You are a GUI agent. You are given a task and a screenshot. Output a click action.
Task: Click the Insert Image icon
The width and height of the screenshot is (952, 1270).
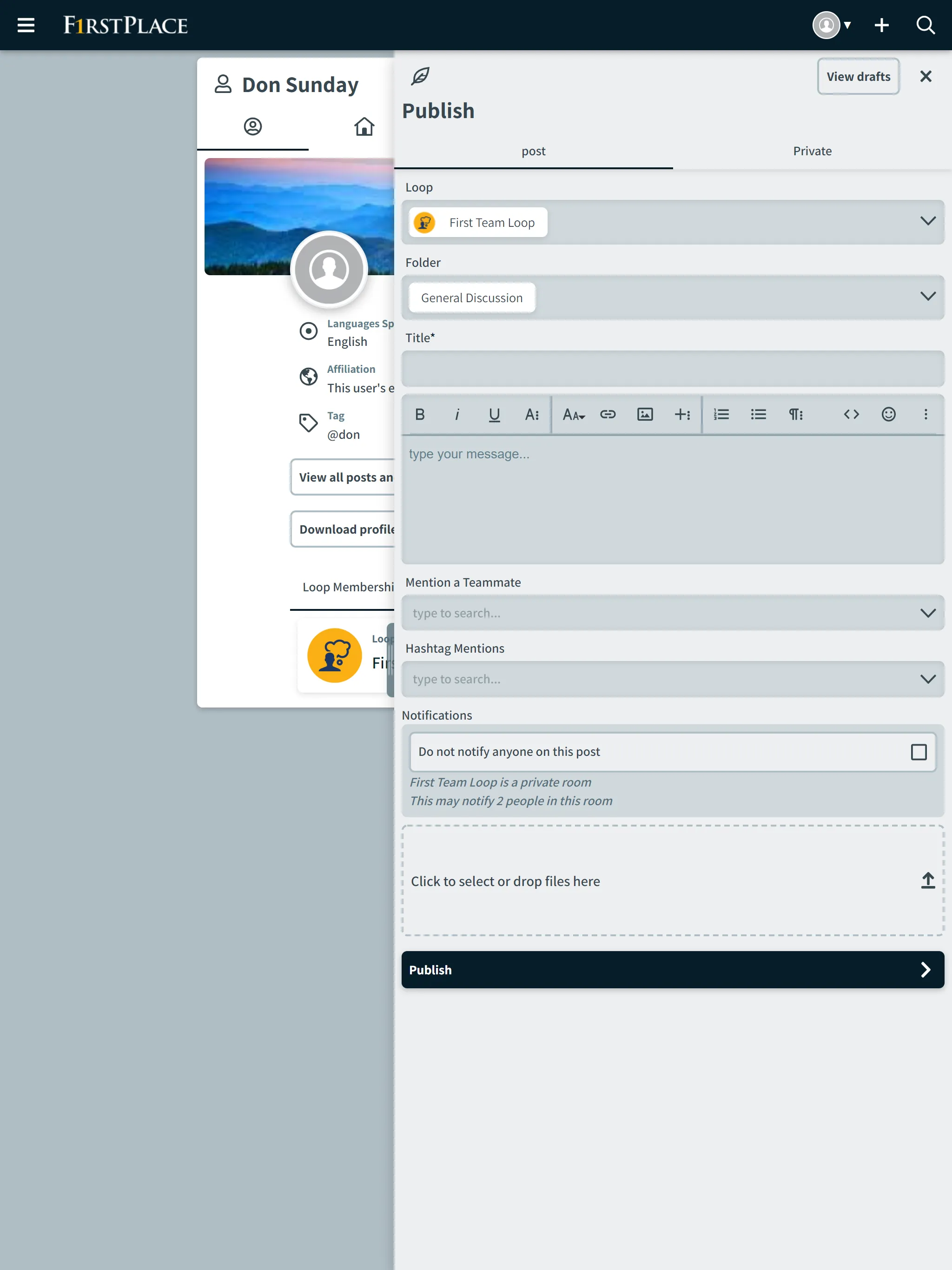tap(645, 414)
